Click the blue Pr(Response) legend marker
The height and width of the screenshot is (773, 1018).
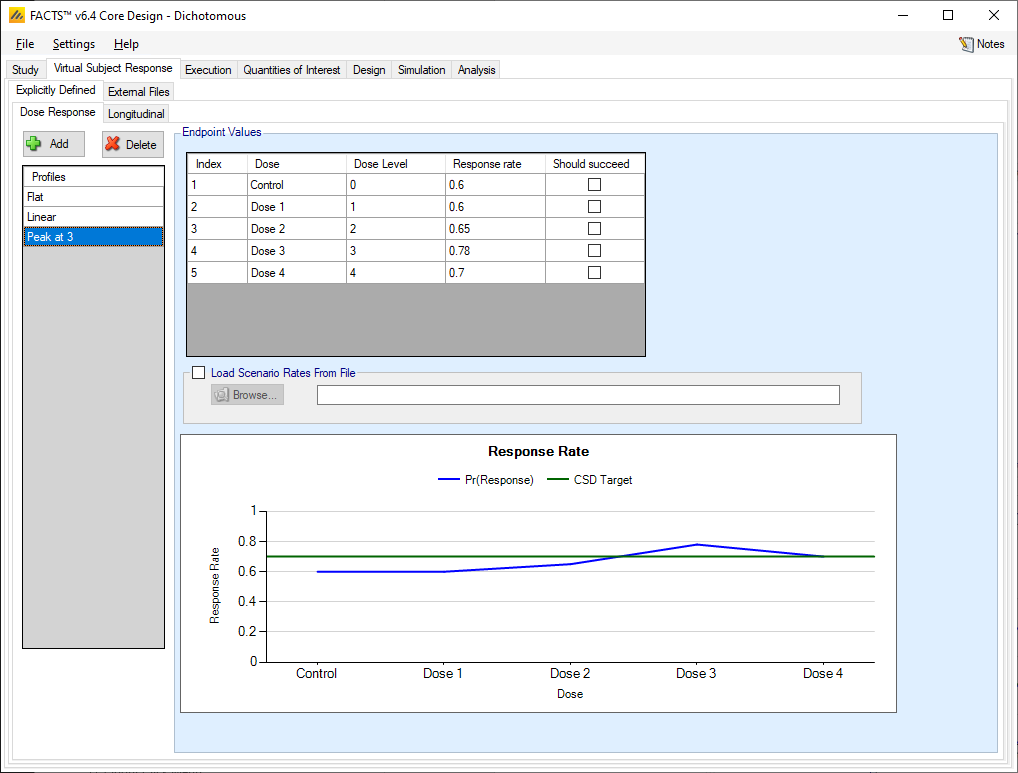click(x=449, y=480)
